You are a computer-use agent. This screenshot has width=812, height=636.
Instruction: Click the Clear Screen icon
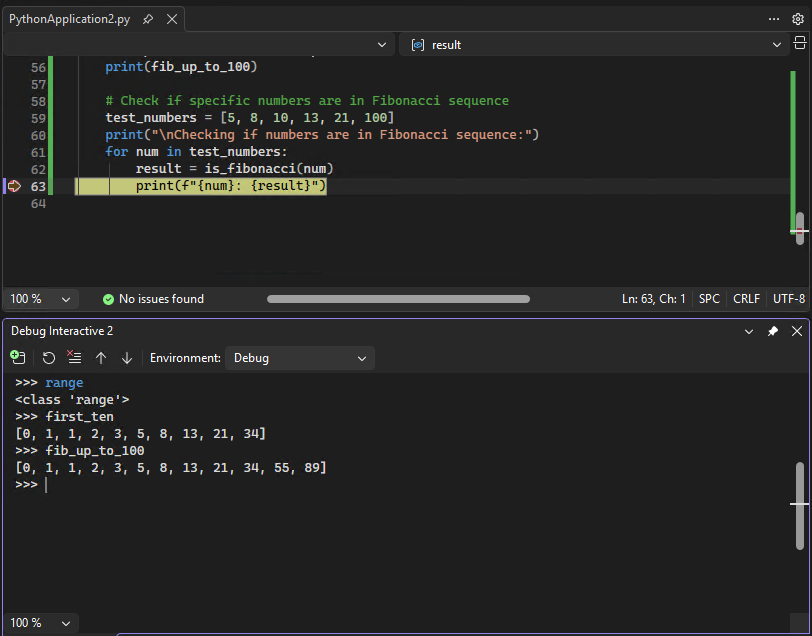pos(75,357)
